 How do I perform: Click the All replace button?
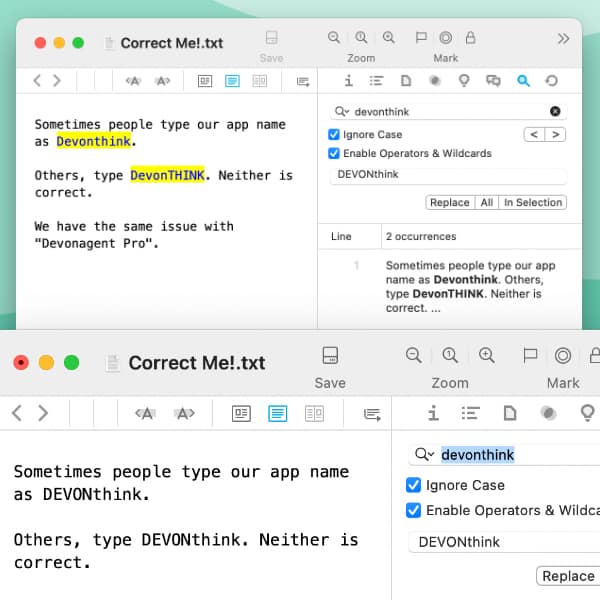[486, 202]
